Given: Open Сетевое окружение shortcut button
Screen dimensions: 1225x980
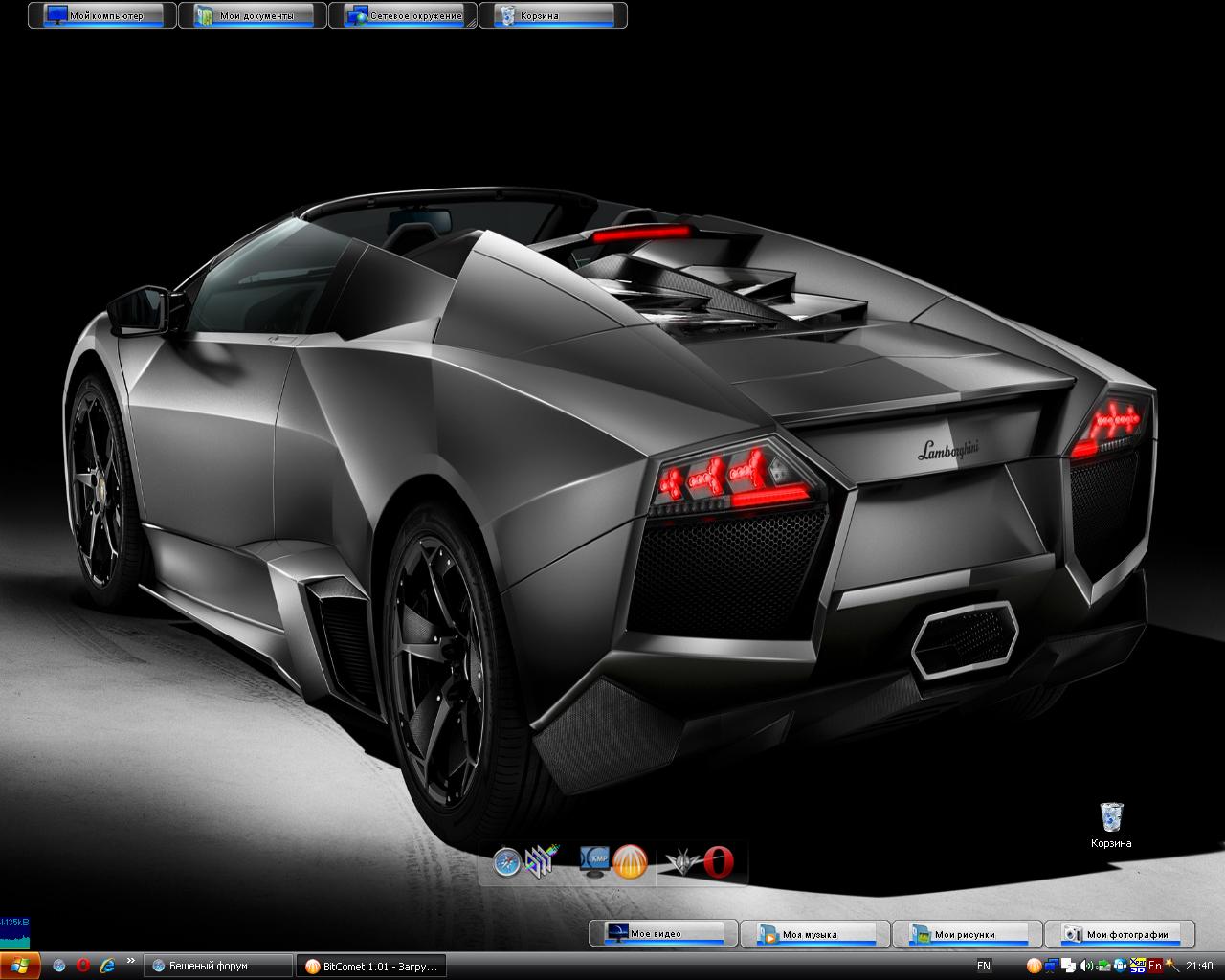Looking at the screenshot, I should coord(403,15).
